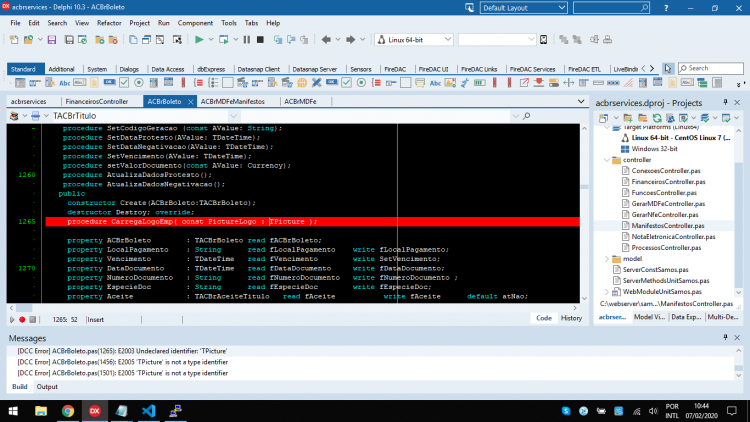Click the purple Save icon
Screen dimensions: 750x422
pyautogui.click(x=52, y=40)
